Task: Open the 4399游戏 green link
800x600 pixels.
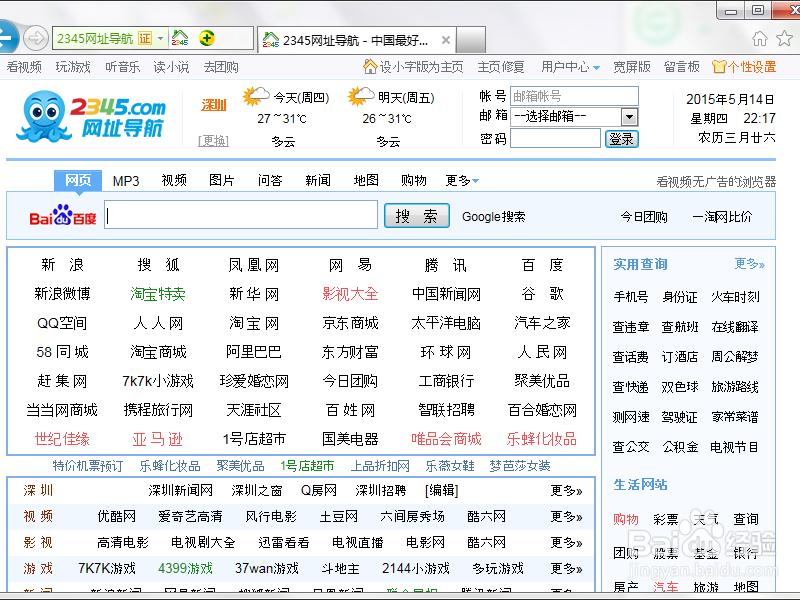Action: [x=185, y=568]
